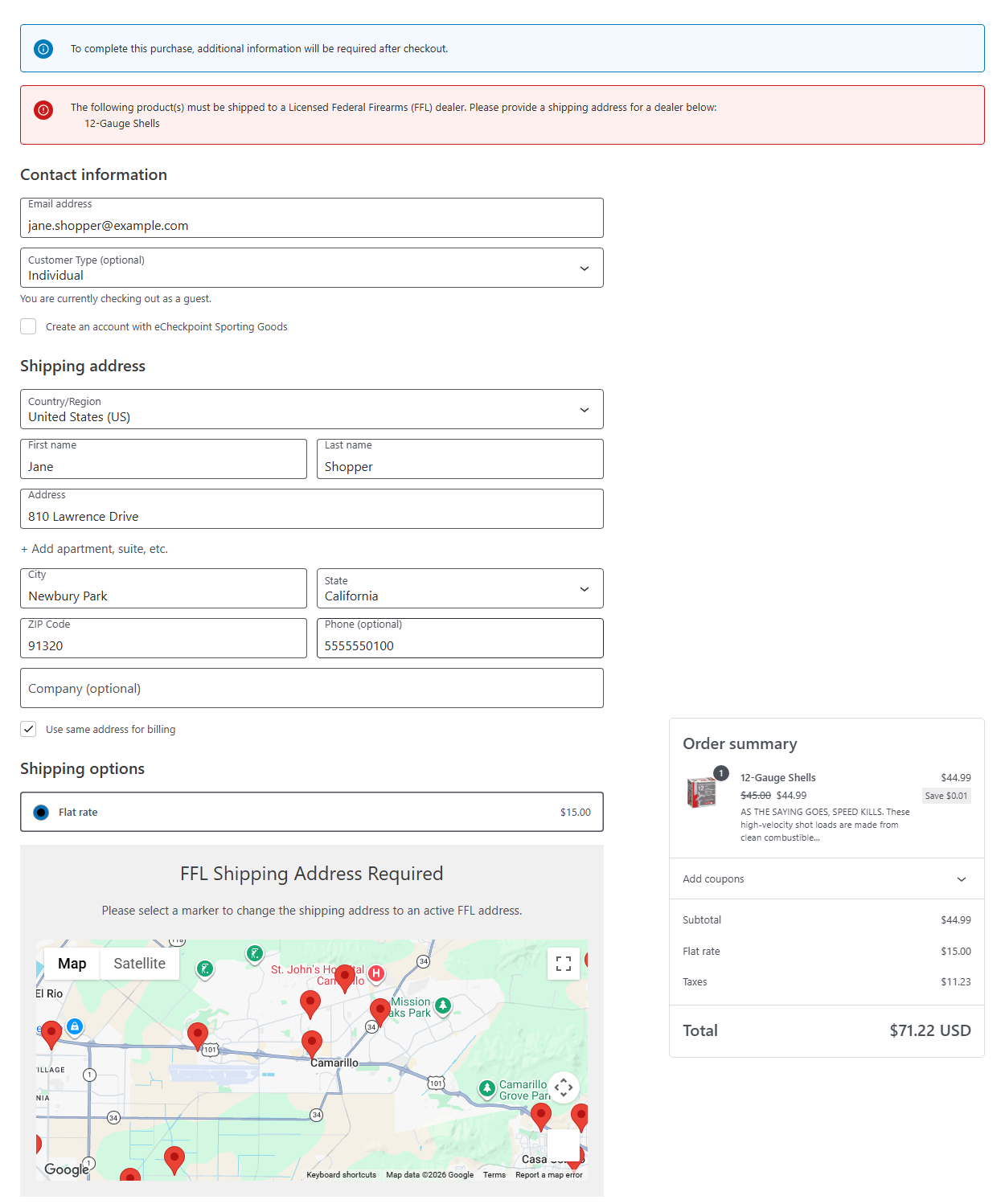Screen dimensions: 1005x1204
Task: Click the Map data ©2026 Google text
Action: 429,1175
